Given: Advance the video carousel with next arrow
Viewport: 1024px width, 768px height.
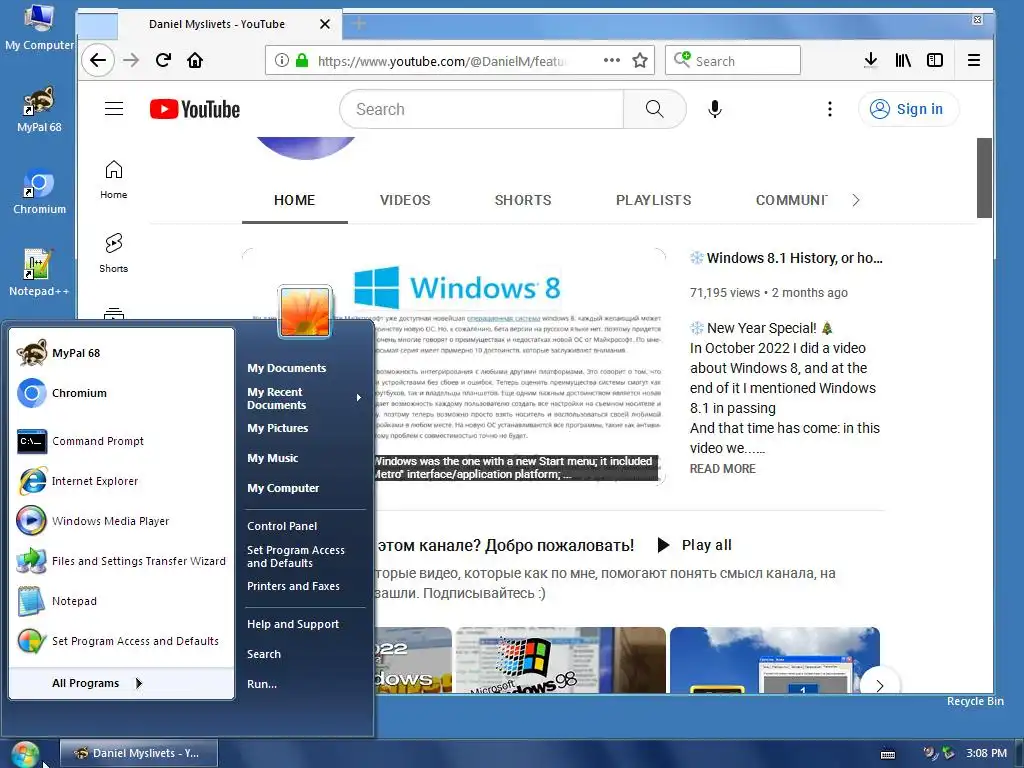Looking at the screenshot, I should coord(880,684).
